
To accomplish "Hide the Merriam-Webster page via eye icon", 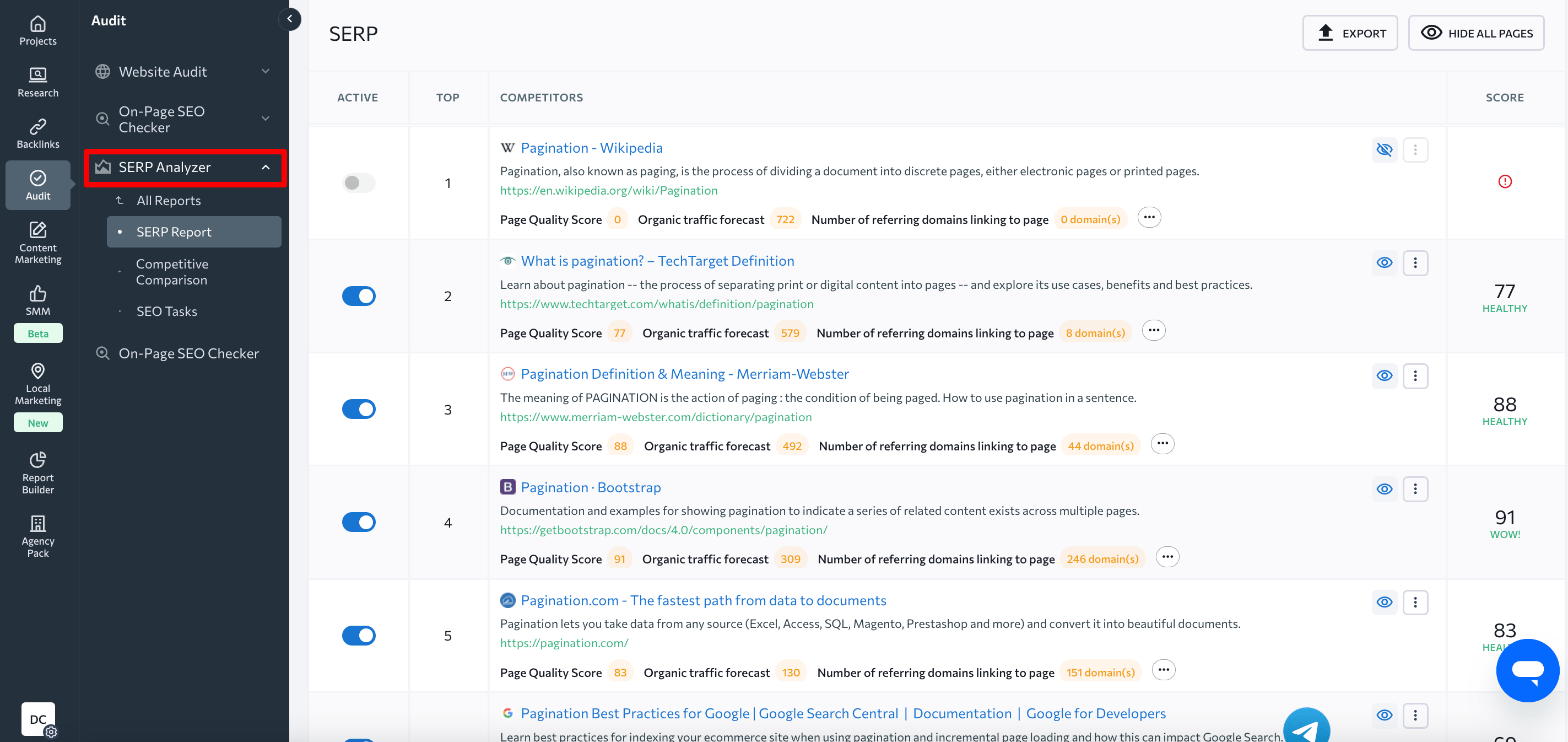I will 1384,376.
